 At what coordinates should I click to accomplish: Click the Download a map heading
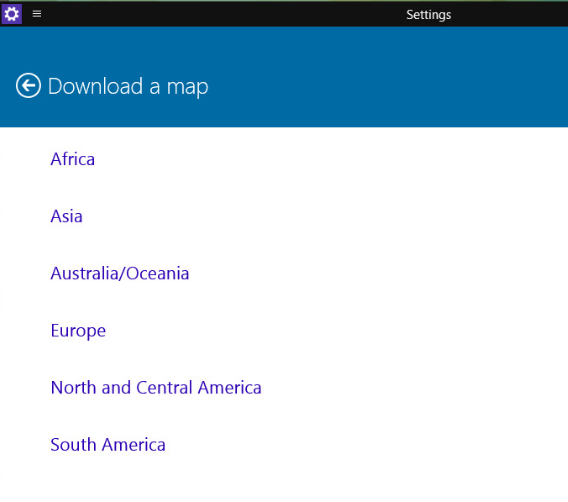click(128, 87)
